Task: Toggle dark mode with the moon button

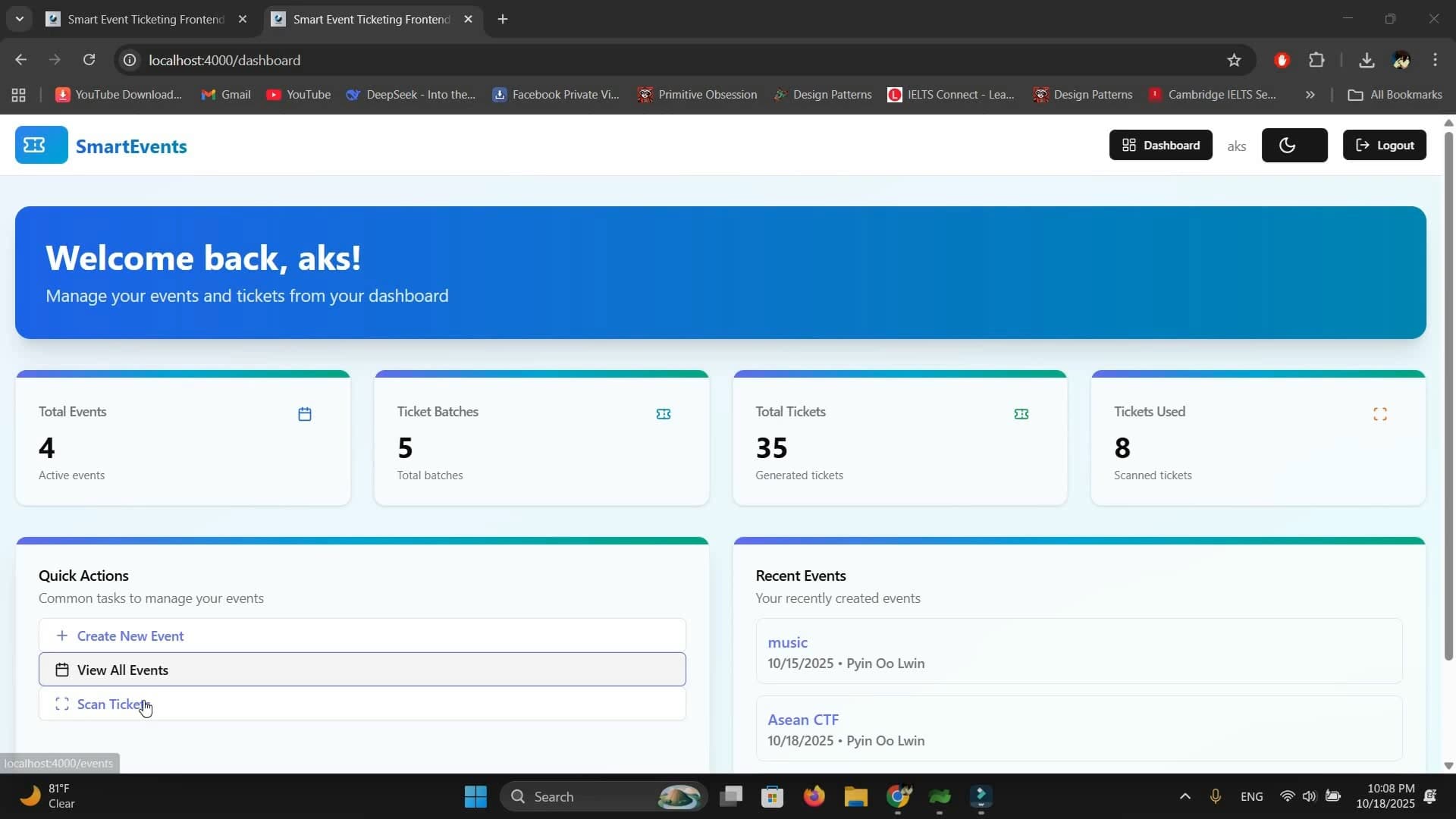Action: tap(1294, 146)
